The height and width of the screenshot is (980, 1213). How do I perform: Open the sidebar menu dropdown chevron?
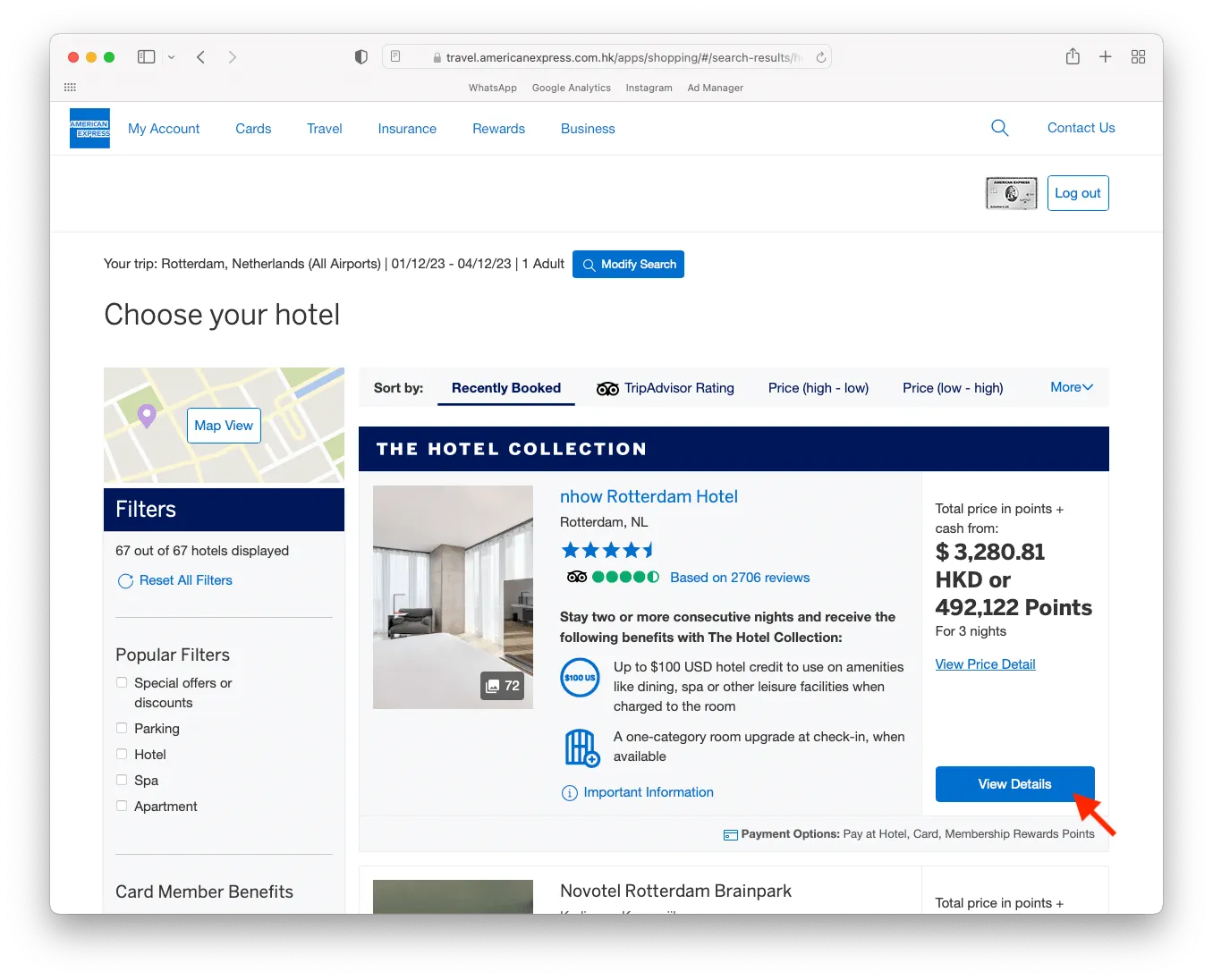click(x=171, y=57)
